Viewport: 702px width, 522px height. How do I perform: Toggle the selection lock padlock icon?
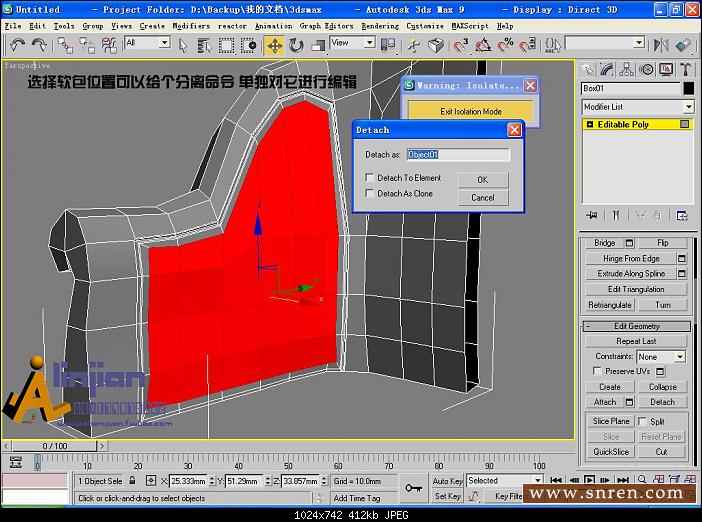tap(131, 481)
